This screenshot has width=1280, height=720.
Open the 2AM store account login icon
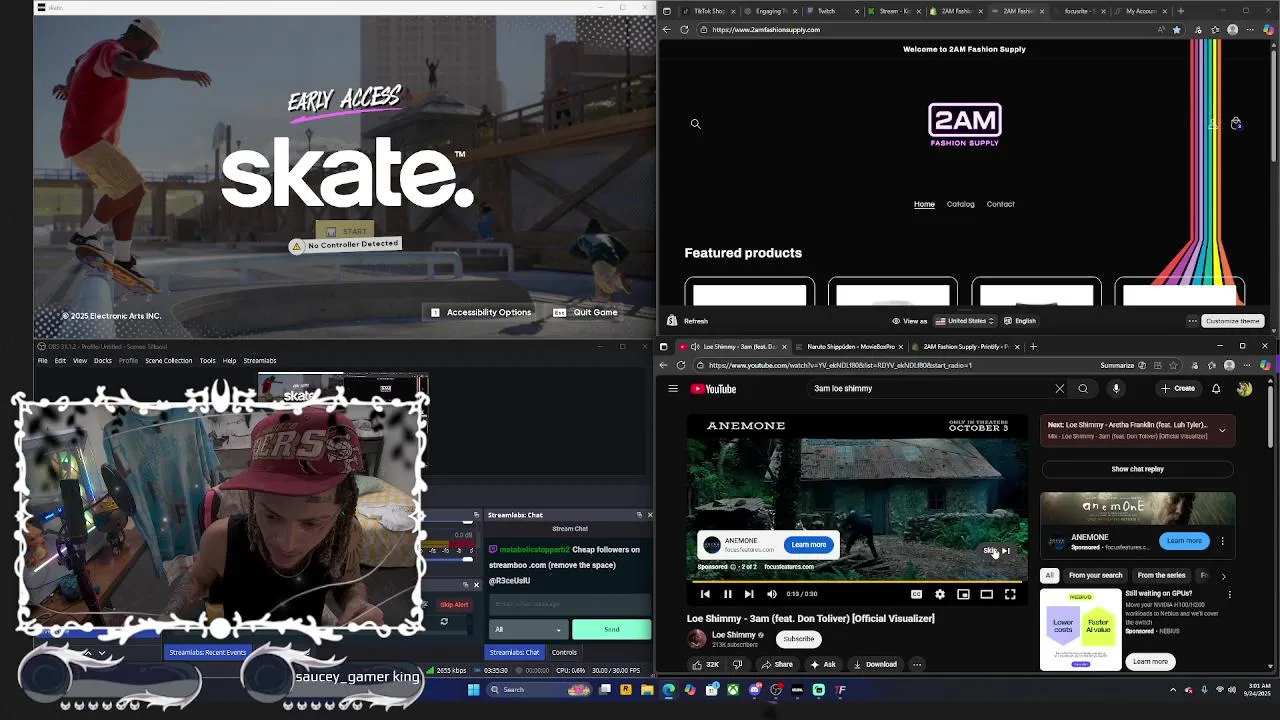[x=1213, y=123]
